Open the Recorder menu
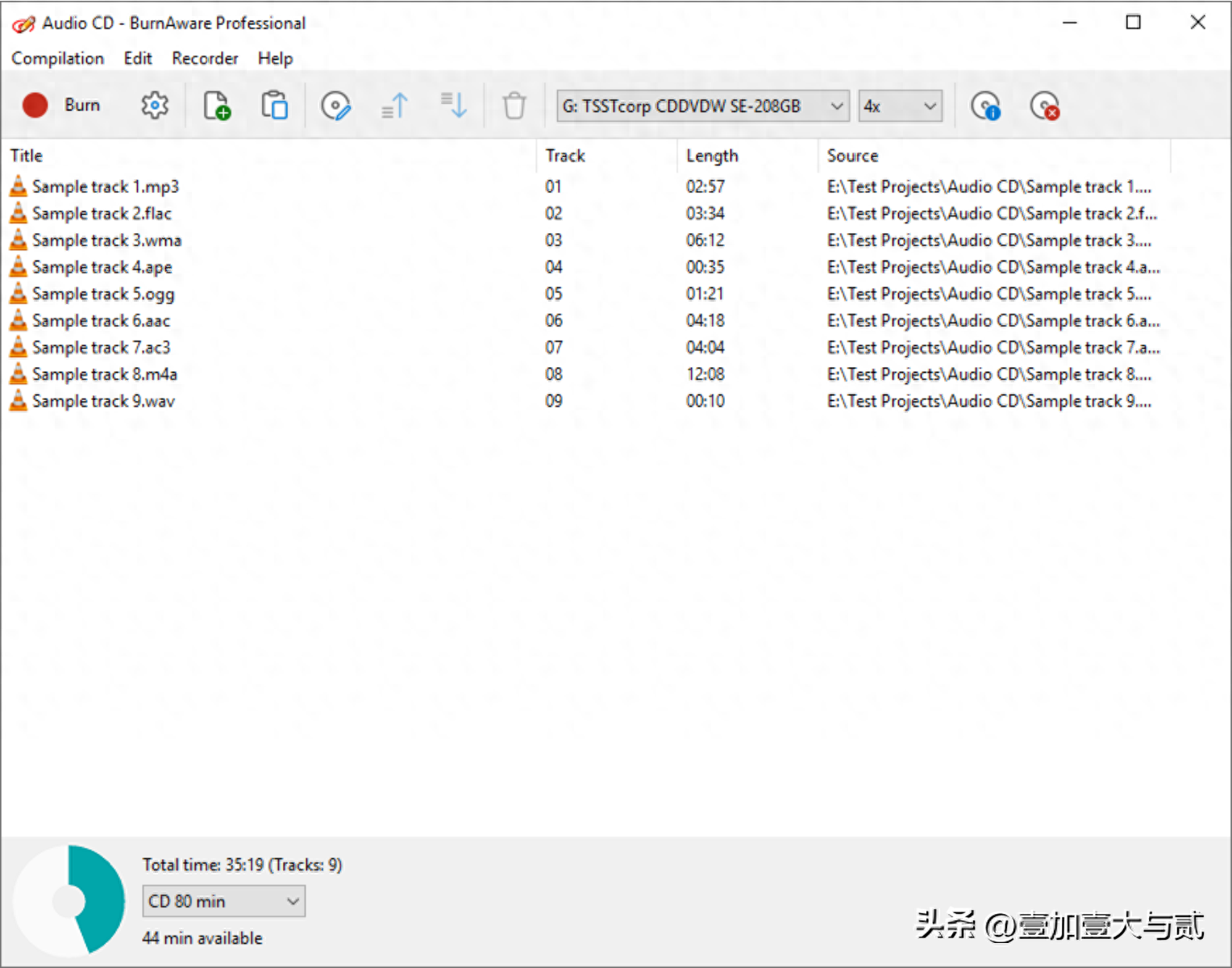 click(x=205, y=59)
